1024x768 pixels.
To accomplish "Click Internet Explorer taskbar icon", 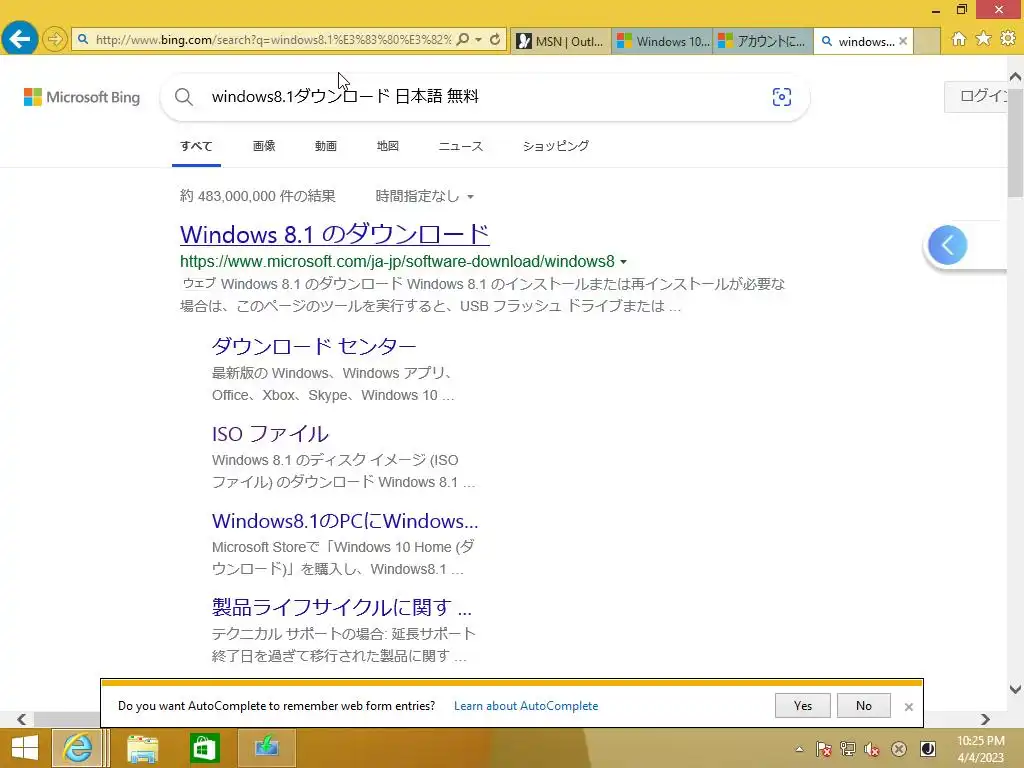I will [78, 748].
